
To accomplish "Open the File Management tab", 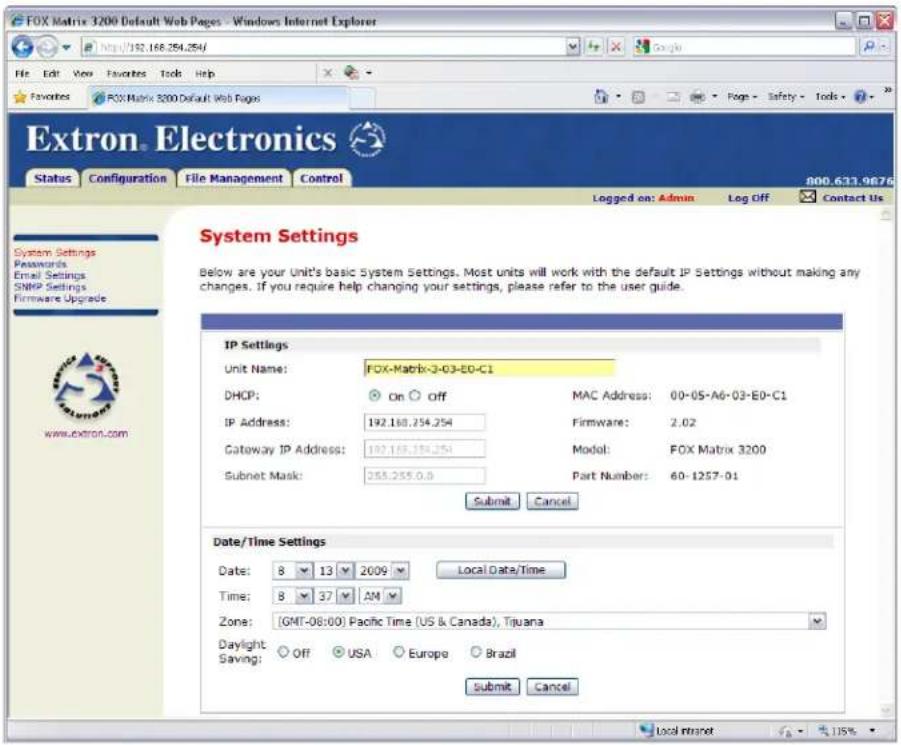I will click(x=234, y=179).
